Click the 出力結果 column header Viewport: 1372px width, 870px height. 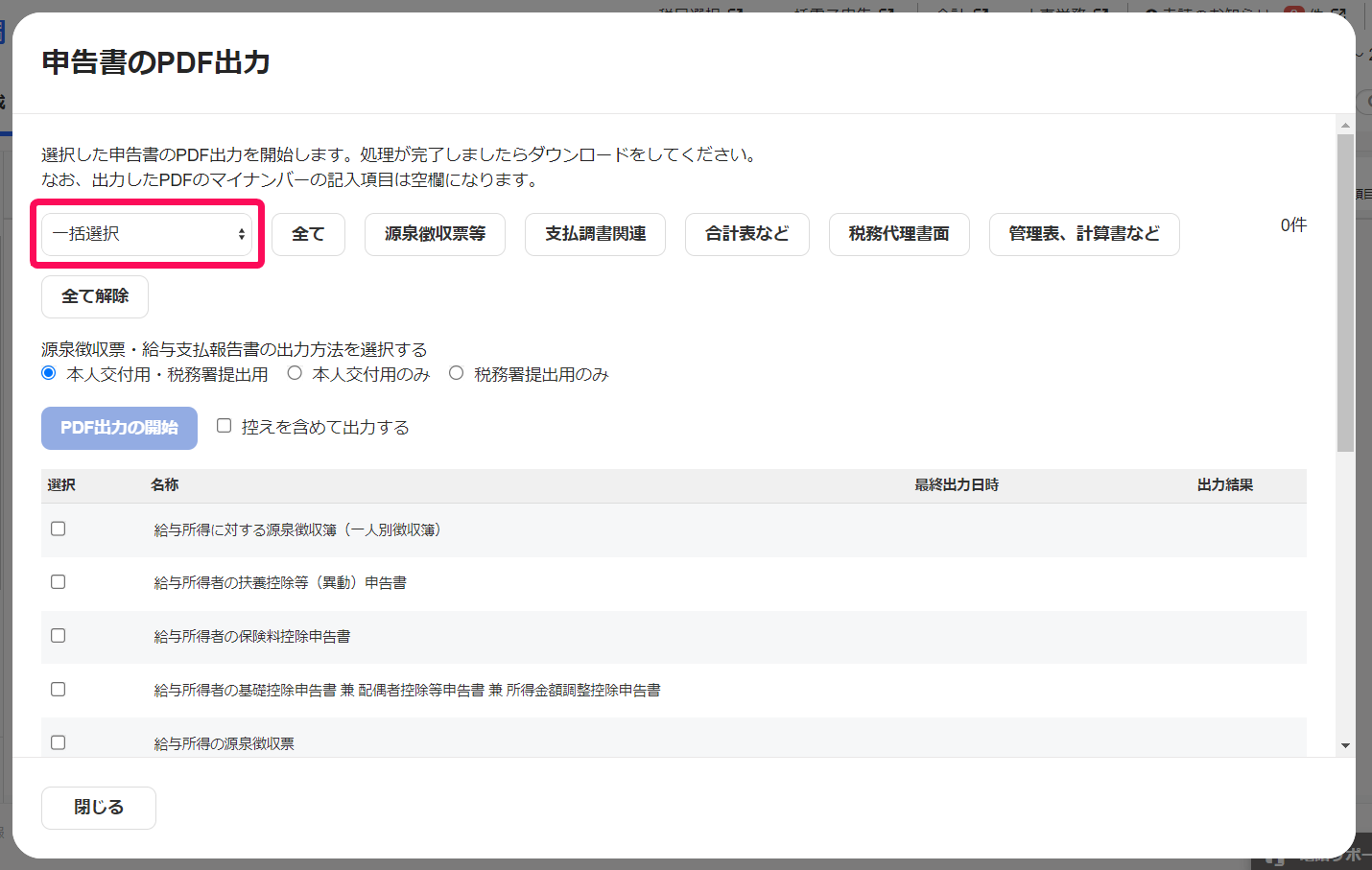point(1225,485)
